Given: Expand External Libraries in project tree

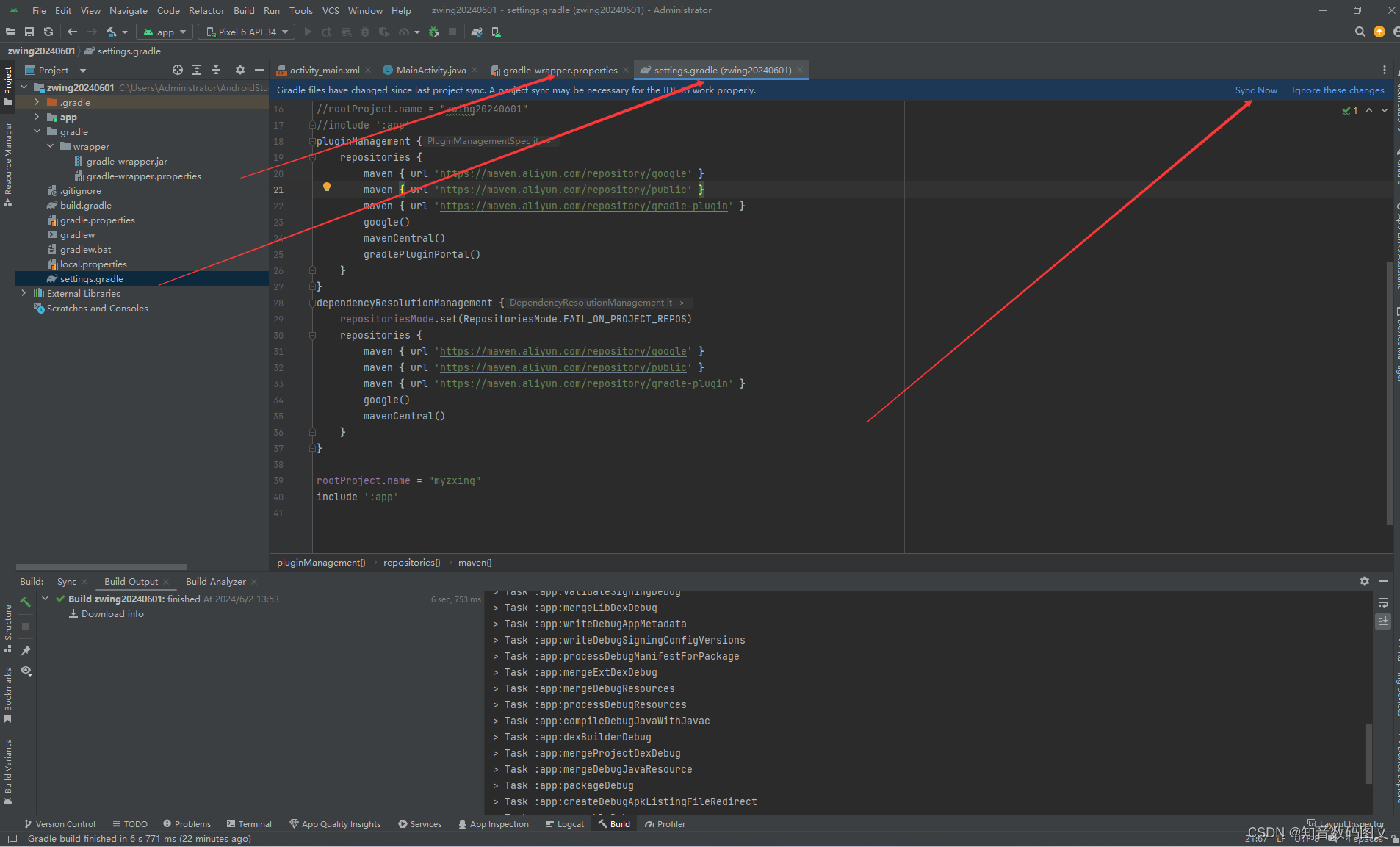Looking at the screenshot, I should pos(24,293).
